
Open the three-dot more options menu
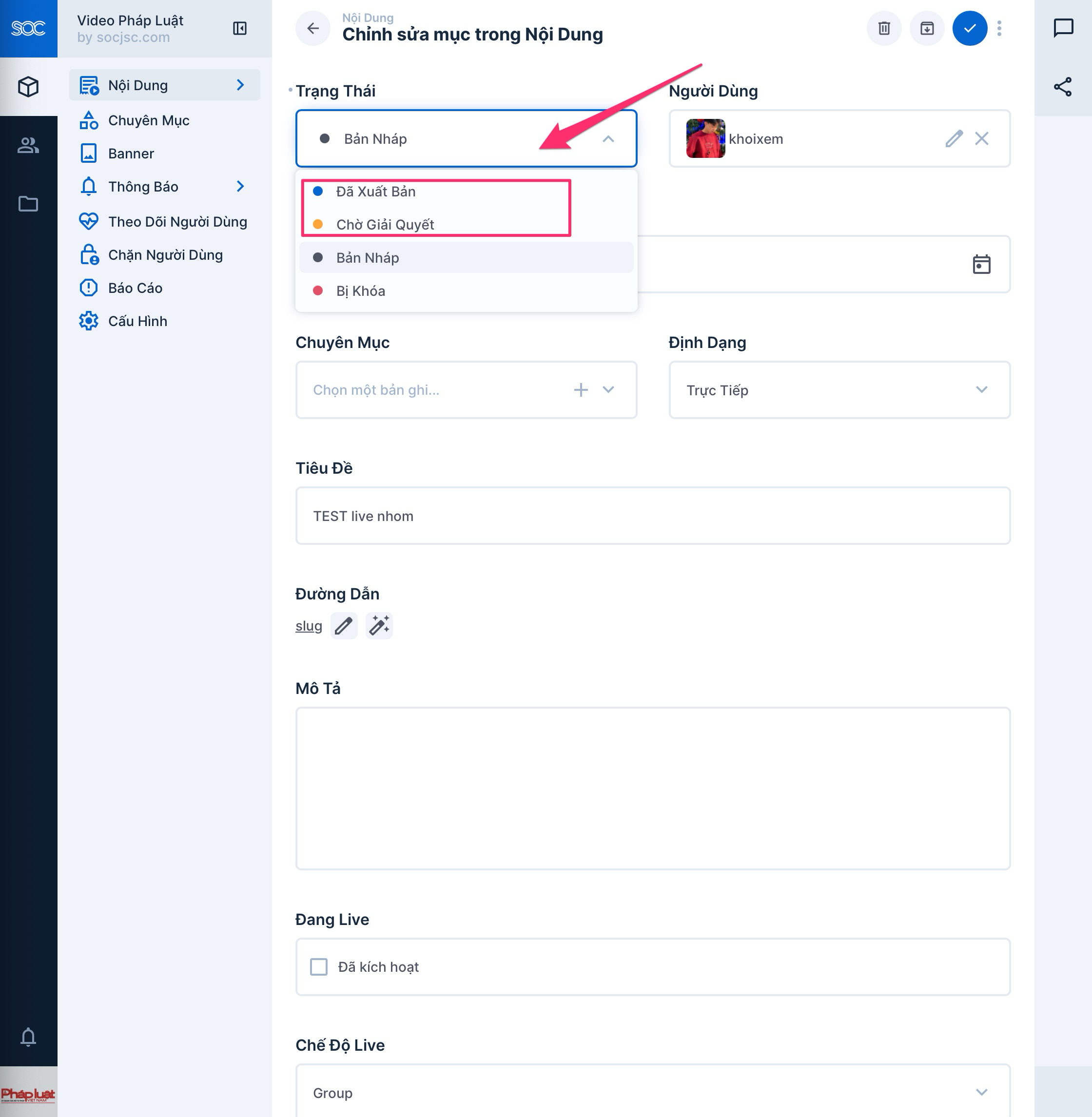(999, 28)
